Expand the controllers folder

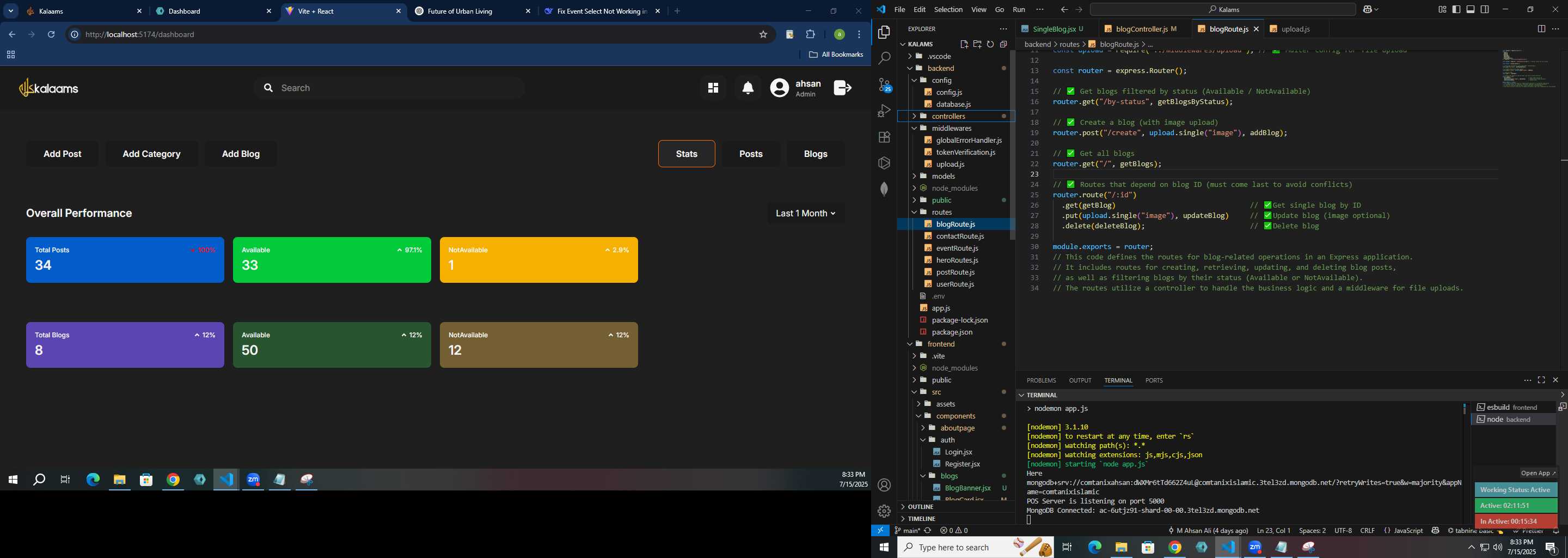tap(956, 117)
